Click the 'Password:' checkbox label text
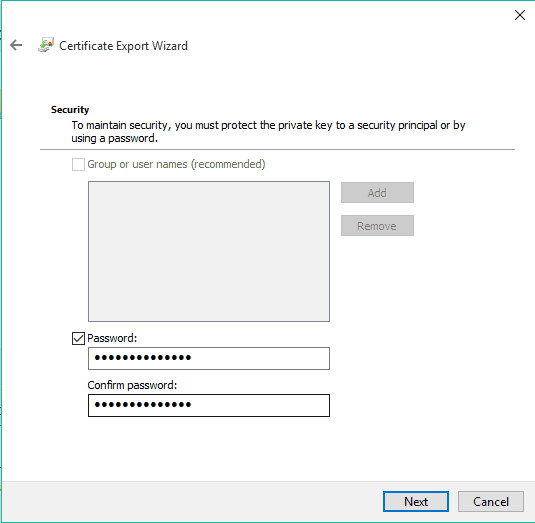This screenshot has width=535, height=523. [112, 338]
